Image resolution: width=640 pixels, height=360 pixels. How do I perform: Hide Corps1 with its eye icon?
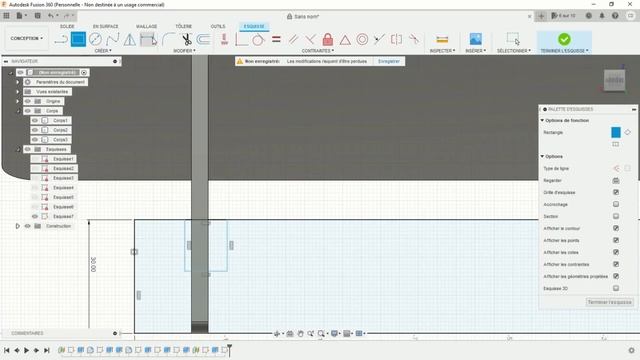(35, 120)
